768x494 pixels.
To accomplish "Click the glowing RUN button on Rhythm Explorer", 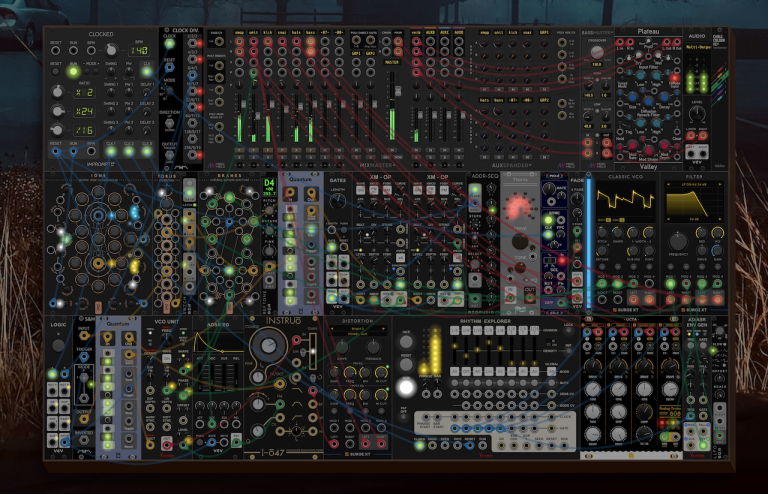I will point(406,387).
